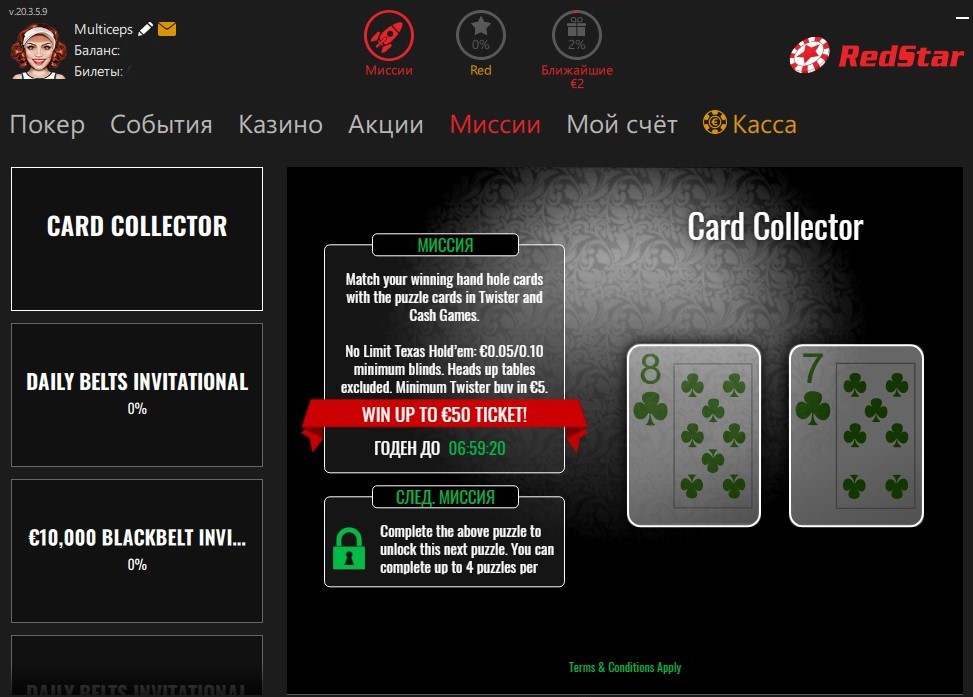
Task: Click the green padlock icon
Action: click(x=349, y=548)
